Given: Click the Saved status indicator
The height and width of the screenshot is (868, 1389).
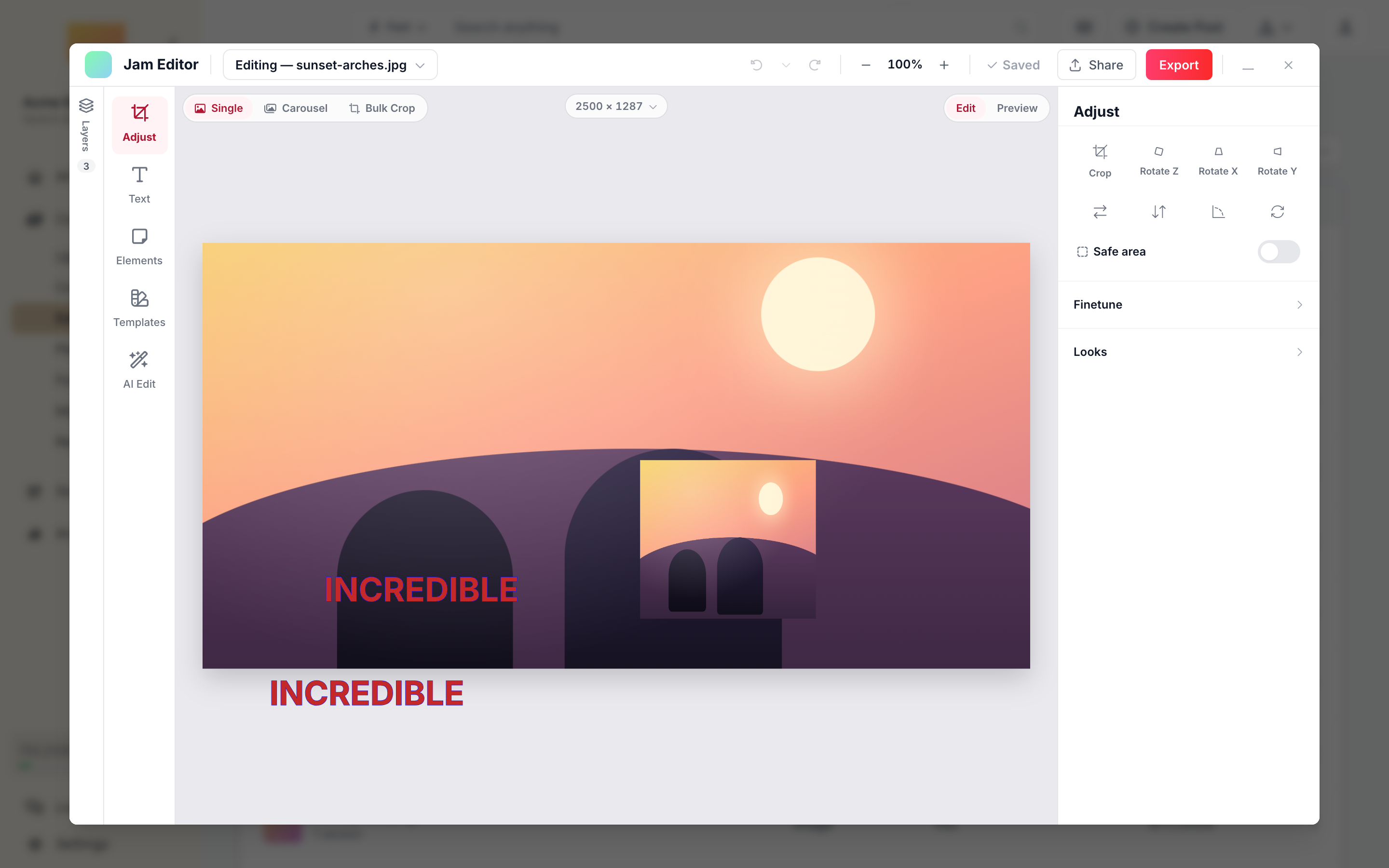Looking at the screenshot, I should [x=1013, y=65].
